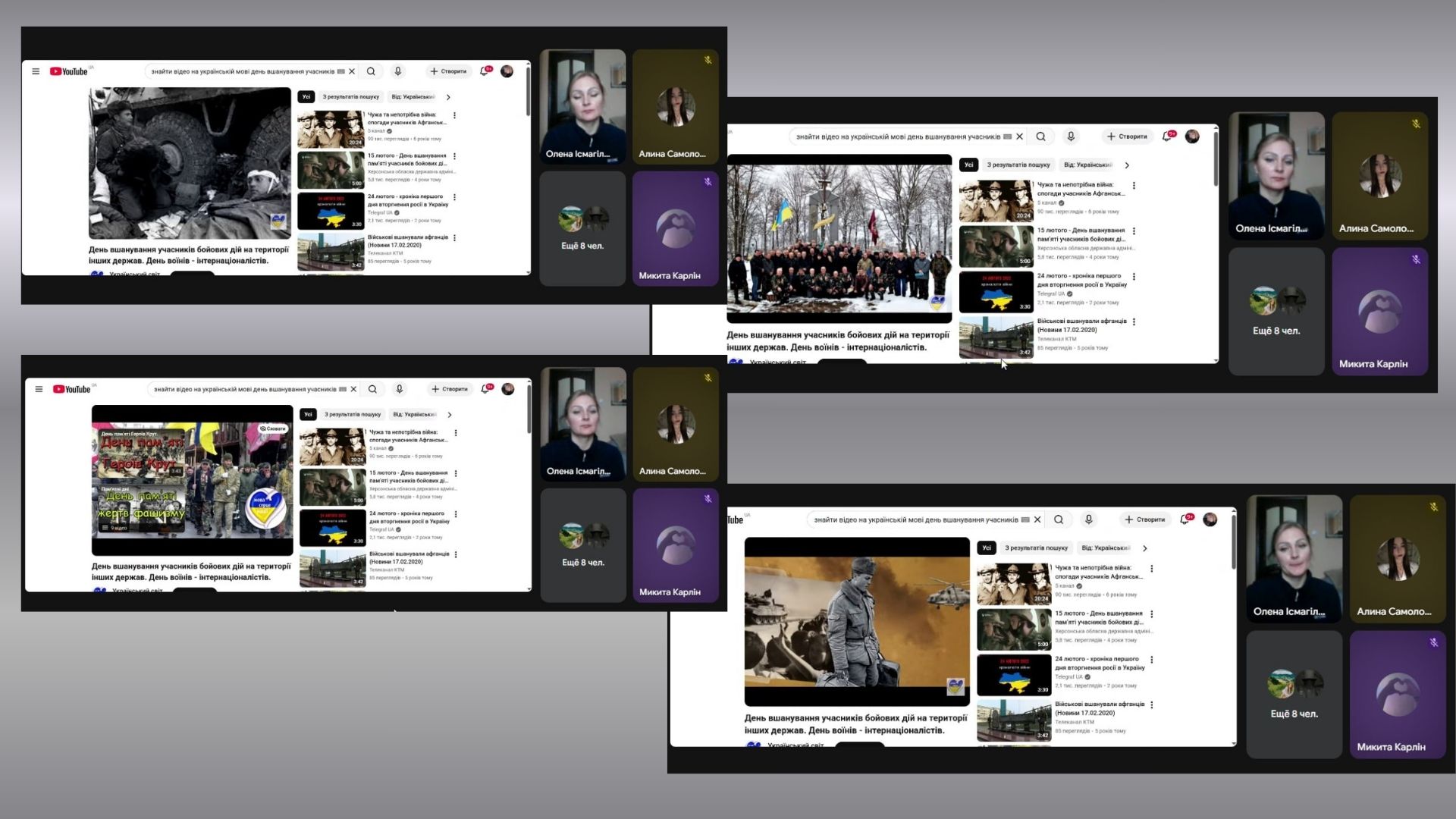This screenshot has width=1456, height=819.
Task: Select Усі chip beside group photo video
Action: pos(968,165)
